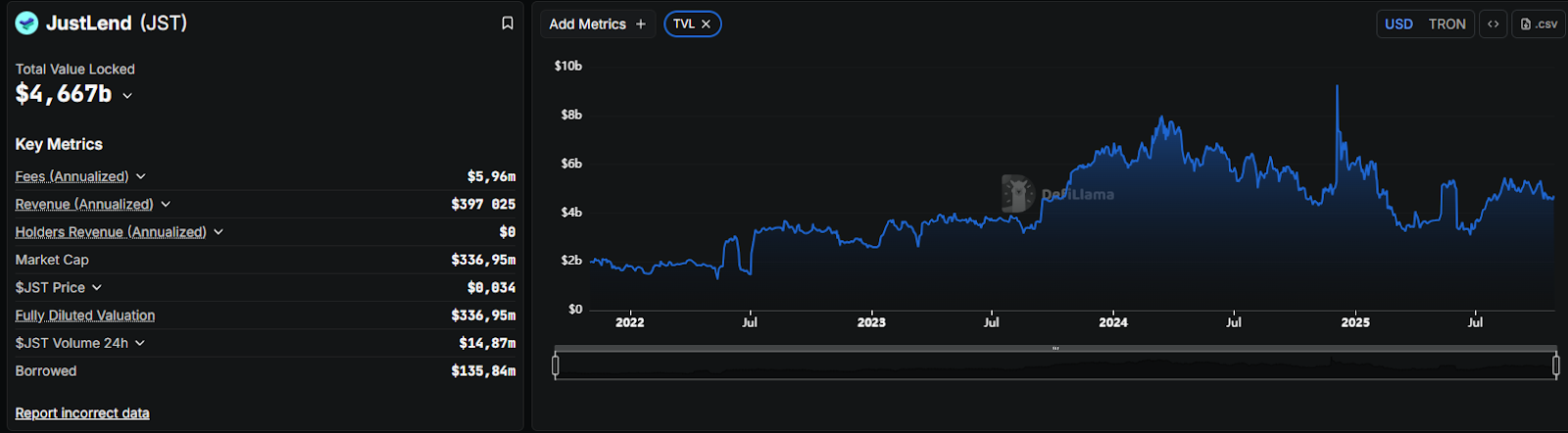Download chart data as .csv

pyautogui.click(x=1539, y=24)
